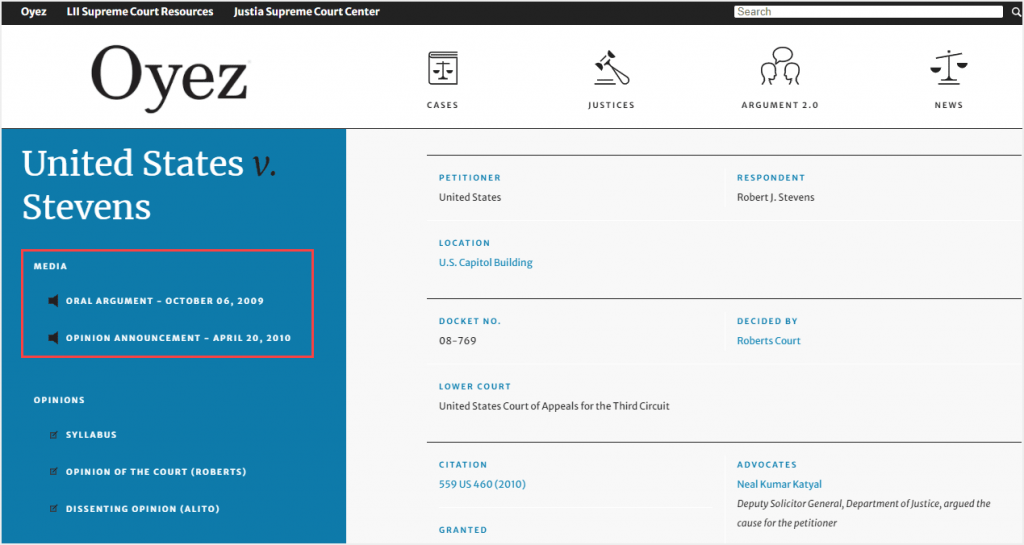The image size is (1024, 545).
Task: Go to the ARGUMENT 2.0 section label
Action: [x=780, y=105]
